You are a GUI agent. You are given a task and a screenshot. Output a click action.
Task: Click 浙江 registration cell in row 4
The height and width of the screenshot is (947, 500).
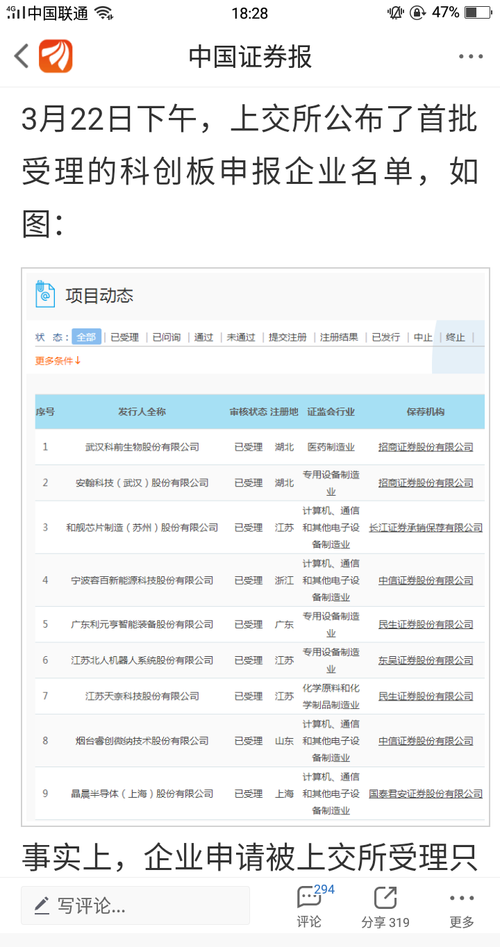coord(284,580)
